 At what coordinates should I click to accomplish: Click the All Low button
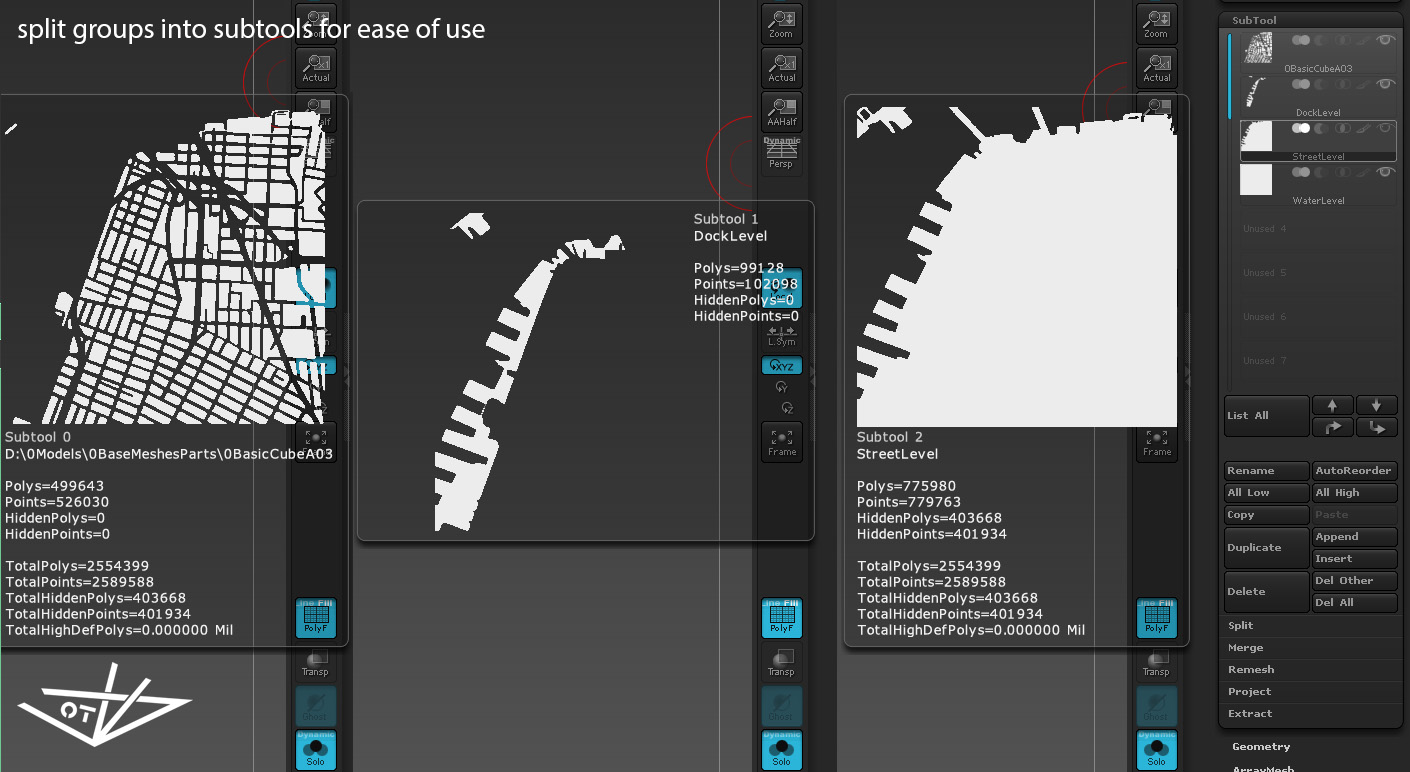[x=1267, y=493]
